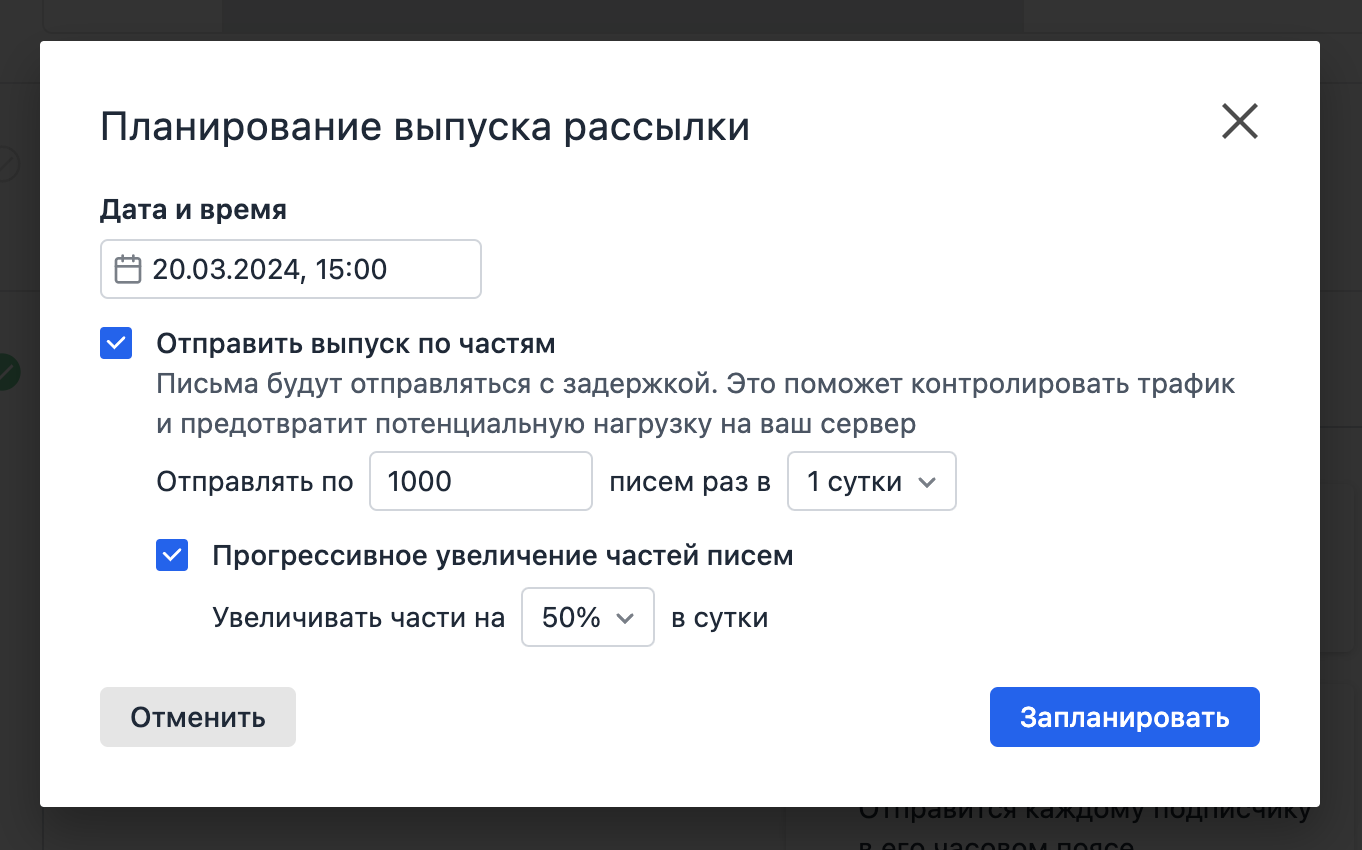Click the date and time field

(290, 268)
